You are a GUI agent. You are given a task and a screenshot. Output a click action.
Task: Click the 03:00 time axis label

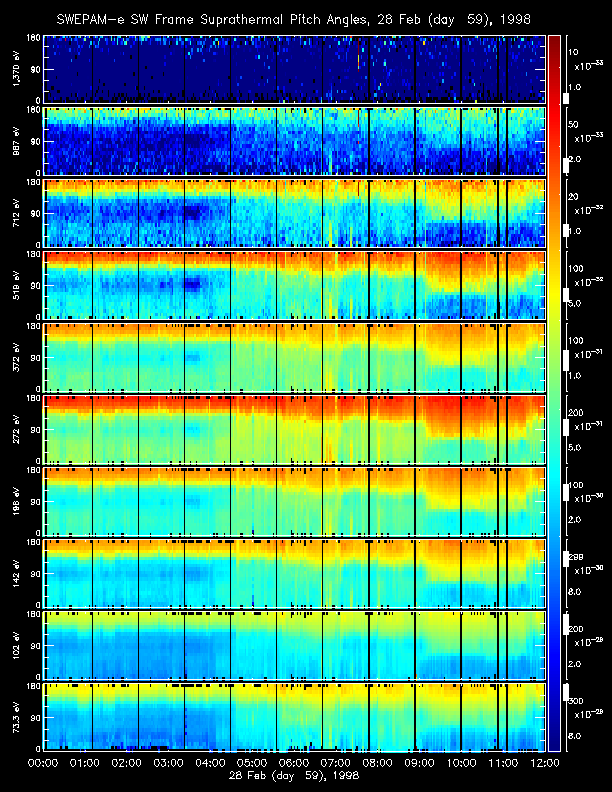click(169, 763)
